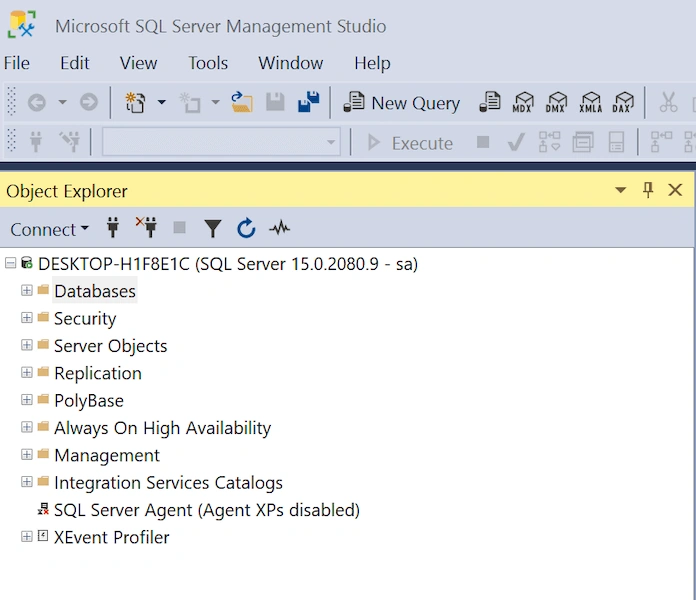The width and height of the screenshot is (696, 600).
Task: Click Display Estimated Execution Plan icon
Action: click(x=550, y=142)
